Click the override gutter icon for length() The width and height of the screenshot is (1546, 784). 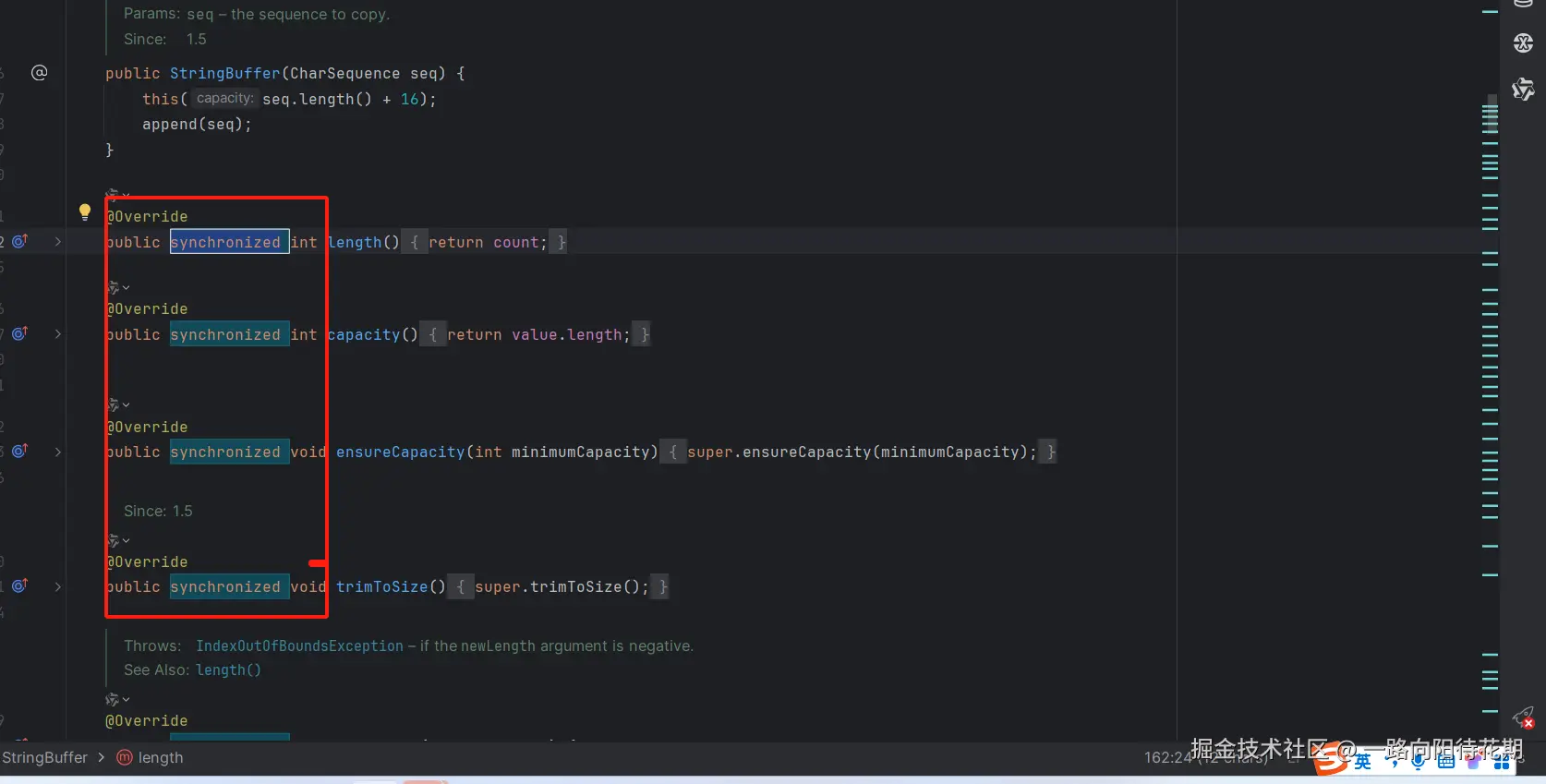point(19,241)
